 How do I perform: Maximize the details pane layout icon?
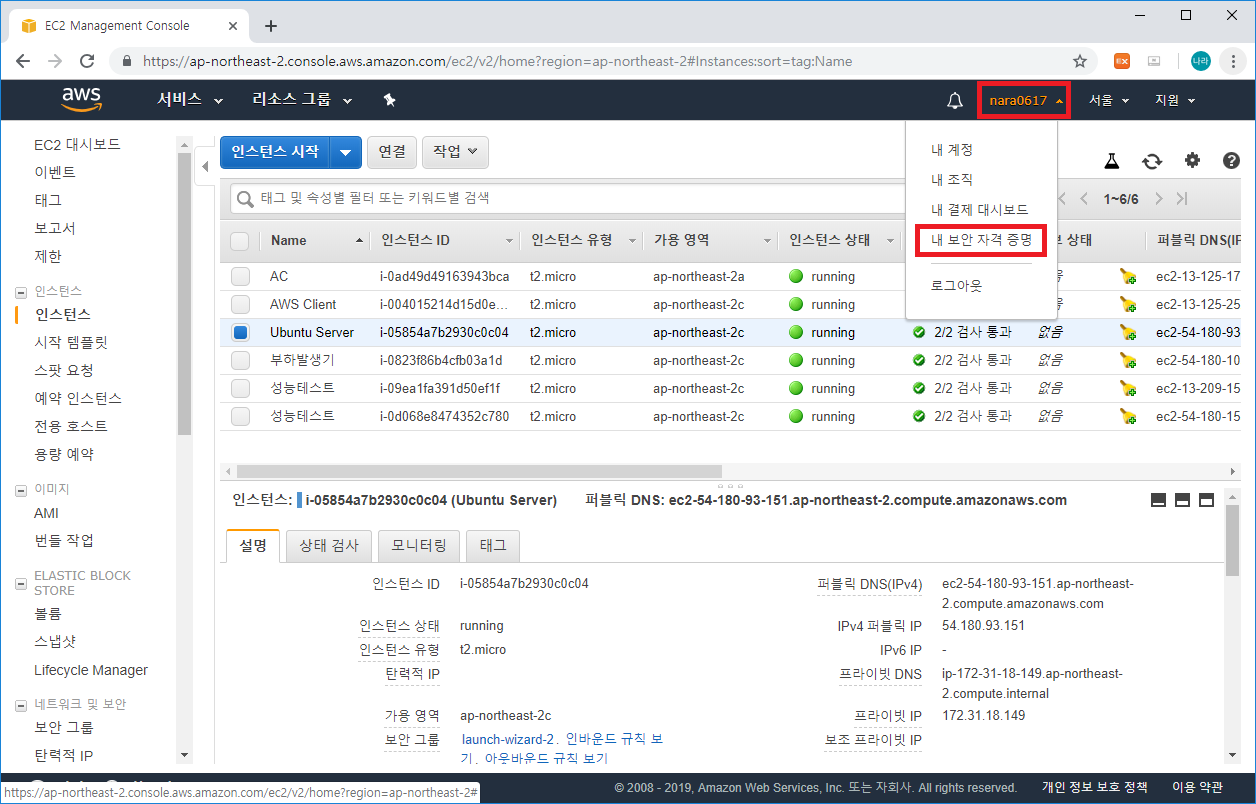coord(1206,500)
